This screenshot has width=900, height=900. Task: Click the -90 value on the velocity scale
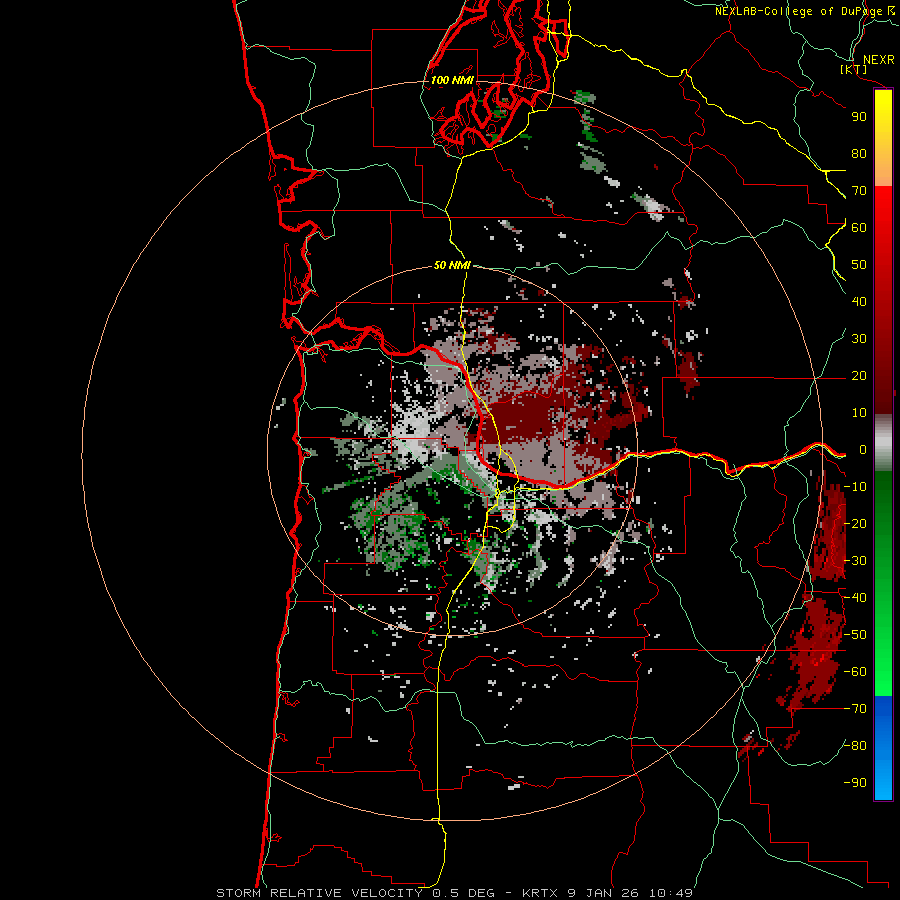[855, 783]
